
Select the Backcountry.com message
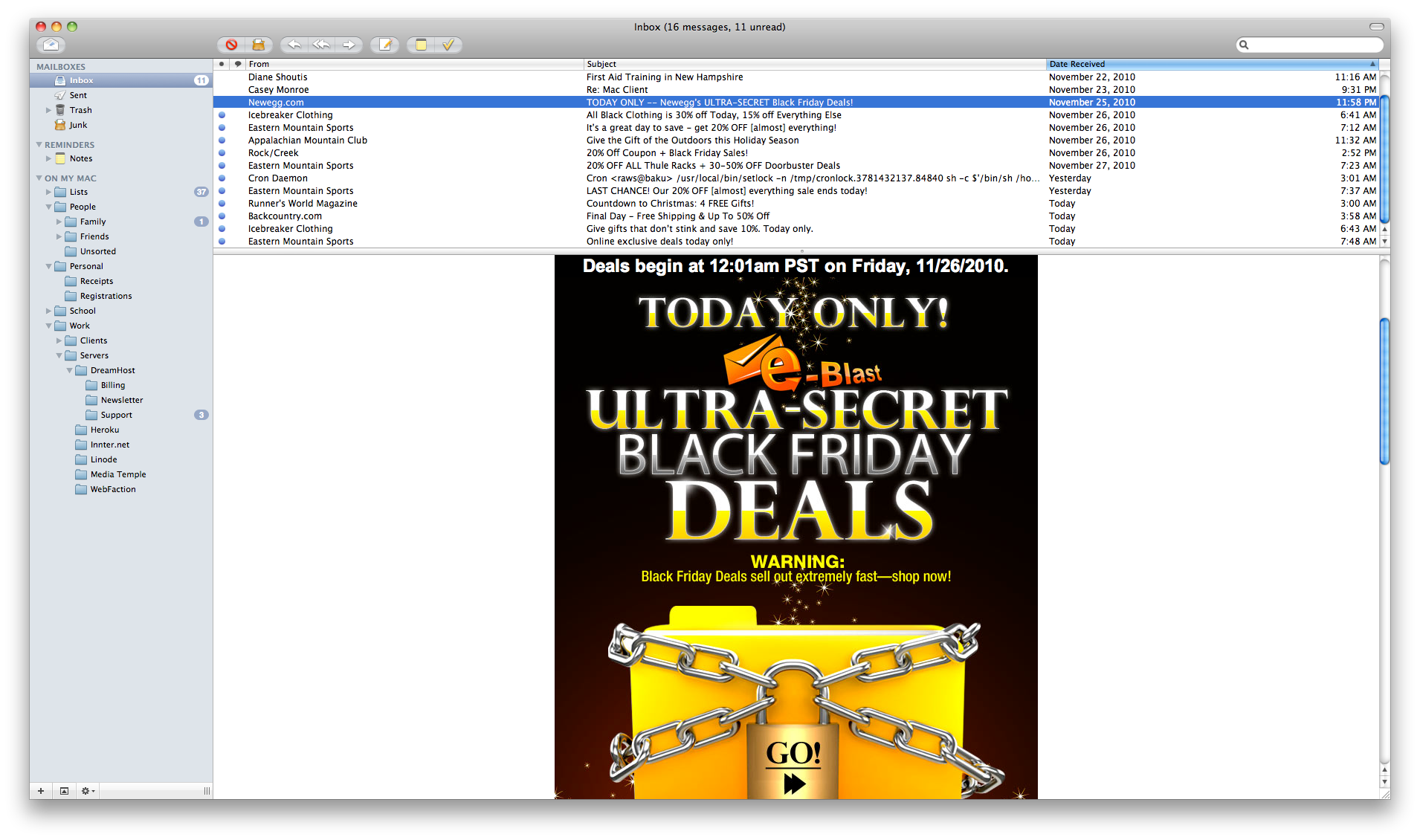(796, 216)
